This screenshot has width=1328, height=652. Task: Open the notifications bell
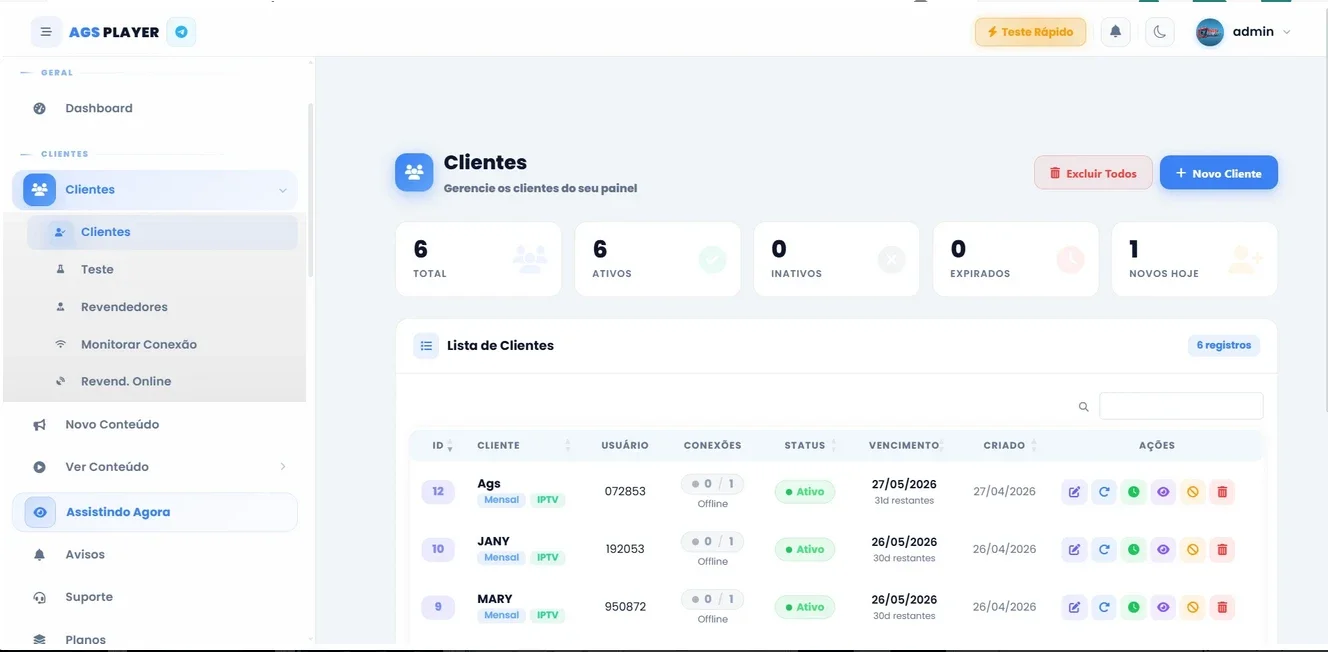click(1115, 32)
